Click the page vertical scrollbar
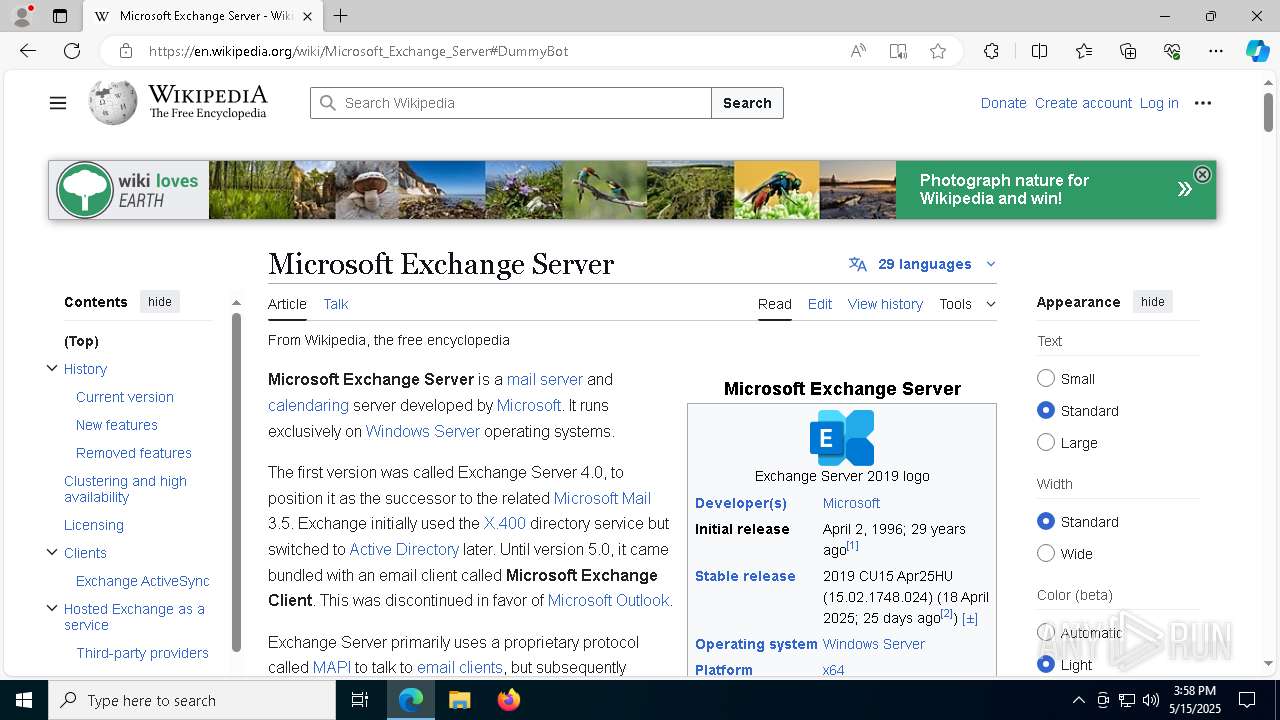Image resolution: width=1280 pixels, height=720 pixels. pos(1268,111)
